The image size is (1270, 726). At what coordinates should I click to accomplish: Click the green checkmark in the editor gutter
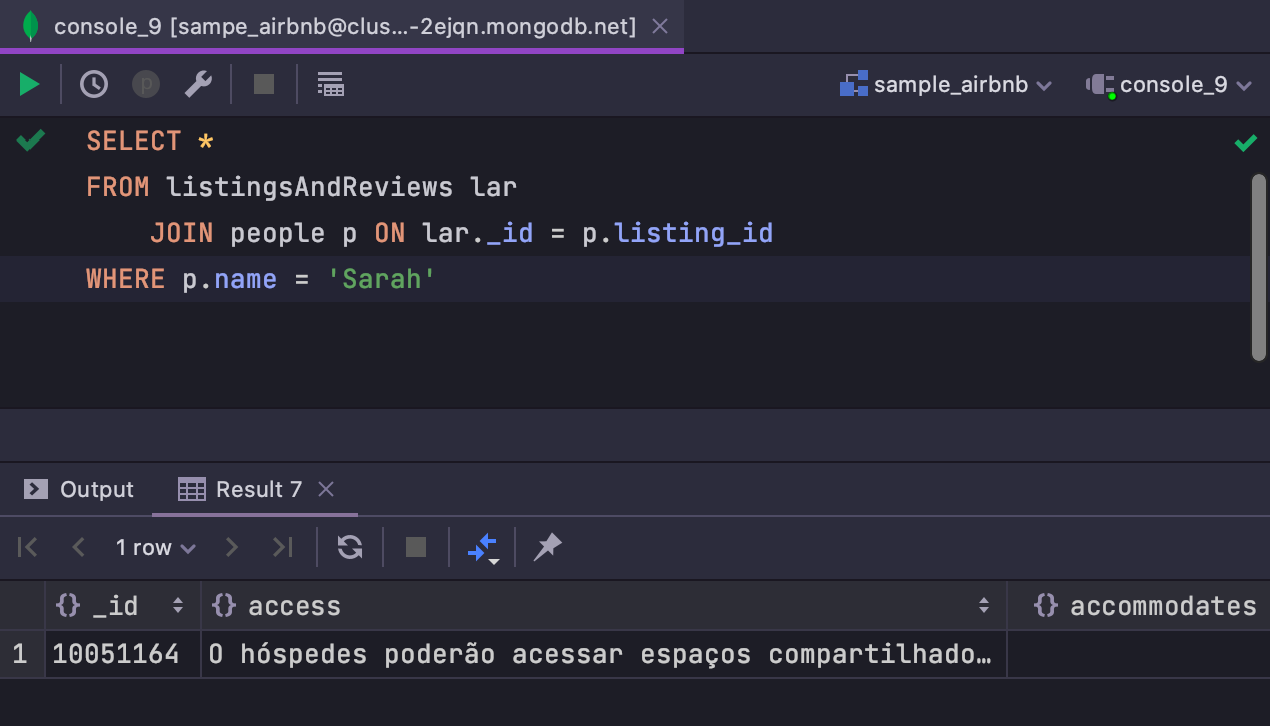tap(31, 140)
